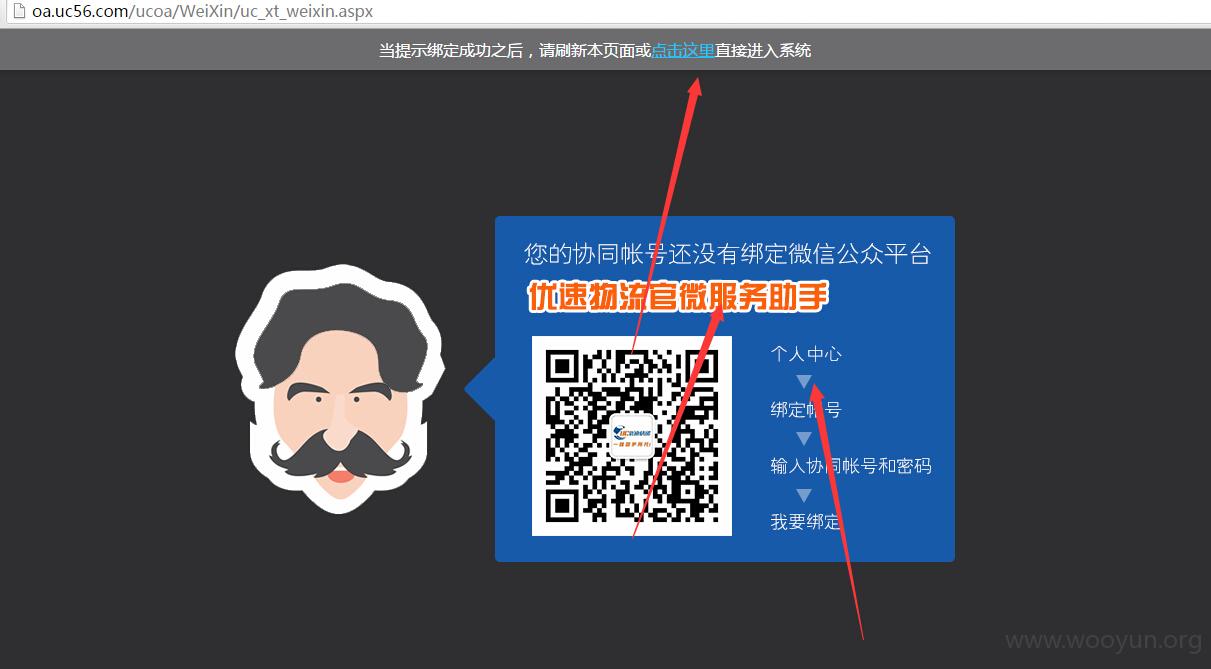
Task: Click the banner text 当提示绑定成功之后
Action: [451, 50]
